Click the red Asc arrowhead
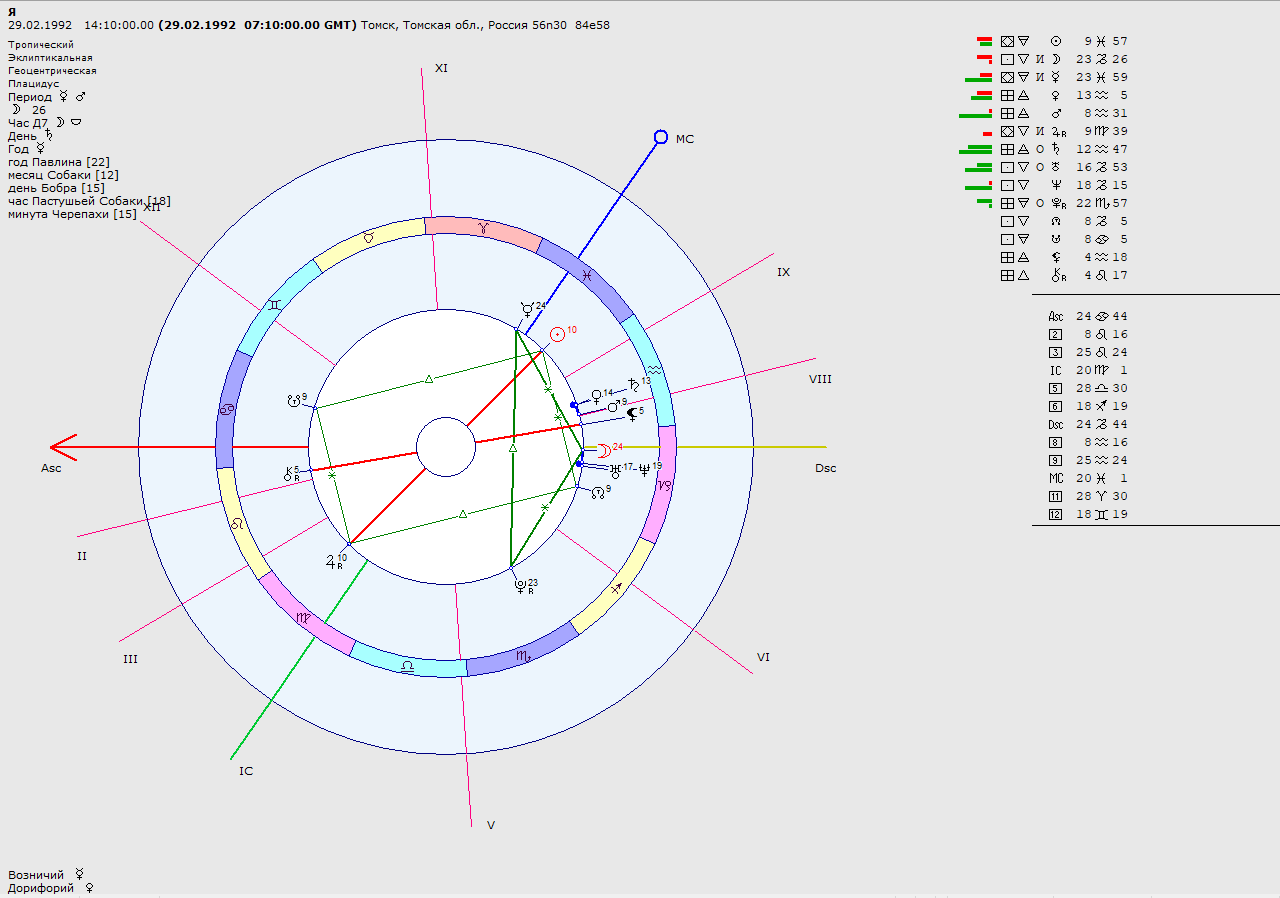This screenshot has width=1280, height=898. (x=64, y=447)
